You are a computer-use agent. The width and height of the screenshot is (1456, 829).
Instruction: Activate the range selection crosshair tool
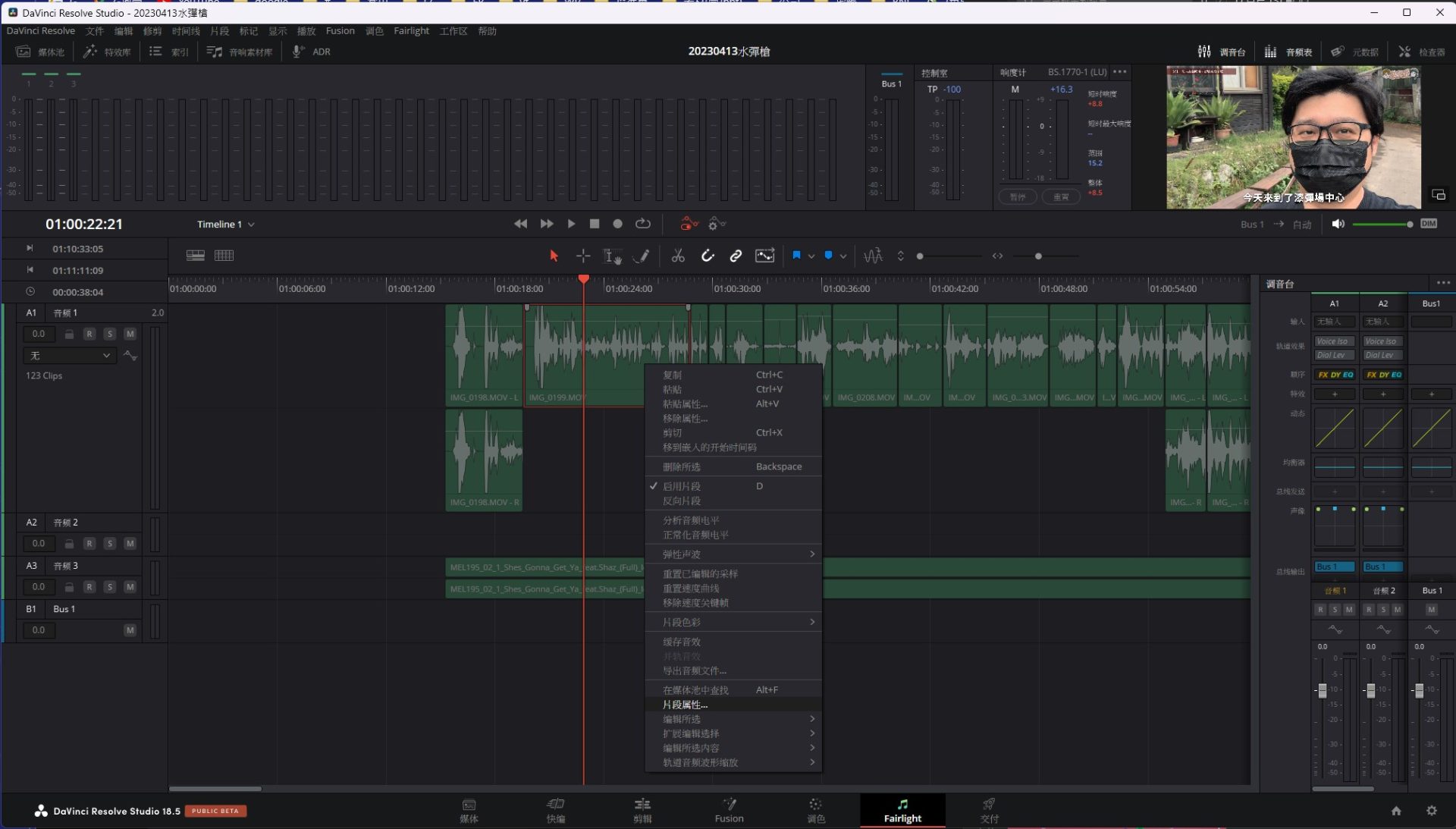583,256
